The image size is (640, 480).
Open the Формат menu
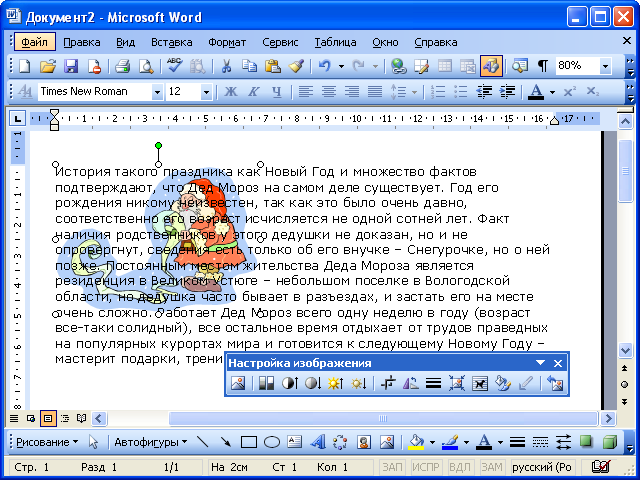click(x=227, y=42)
